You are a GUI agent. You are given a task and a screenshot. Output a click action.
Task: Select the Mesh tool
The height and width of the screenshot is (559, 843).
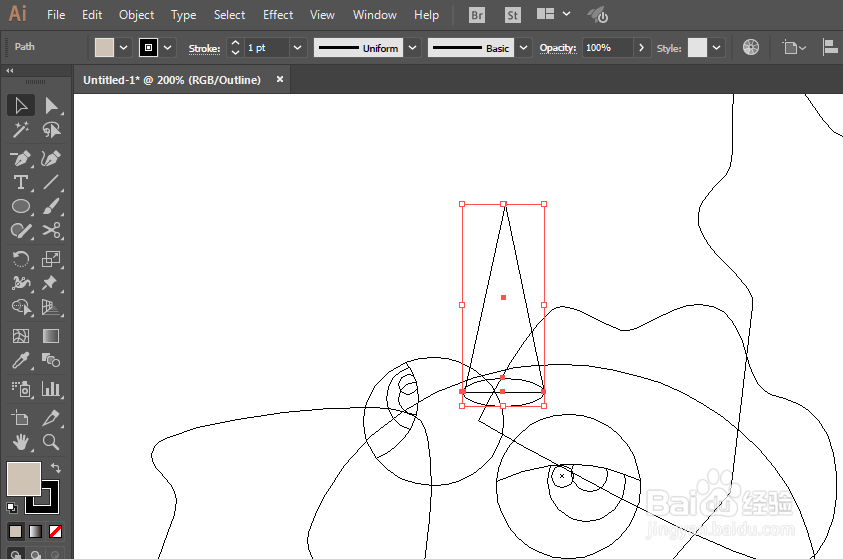pyautogui.click(x=21, y=336)
